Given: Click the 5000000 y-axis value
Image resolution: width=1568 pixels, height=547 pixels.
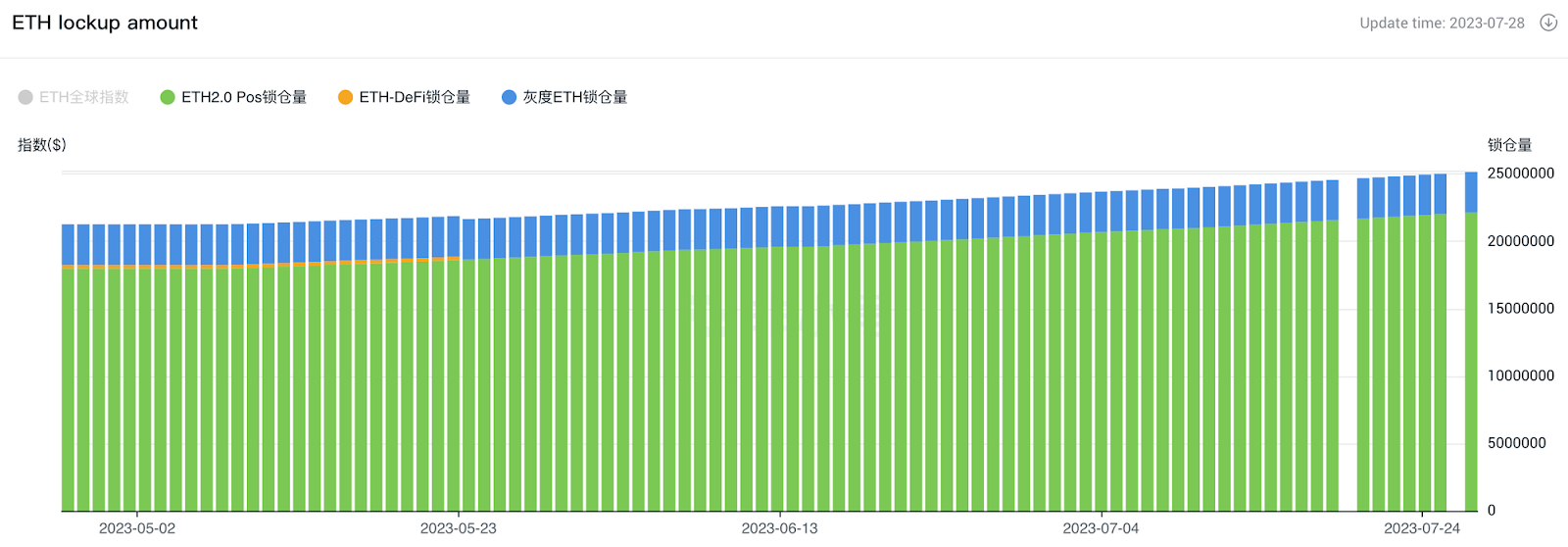Looking at the screenshot, I should [x=1517, y=443].
